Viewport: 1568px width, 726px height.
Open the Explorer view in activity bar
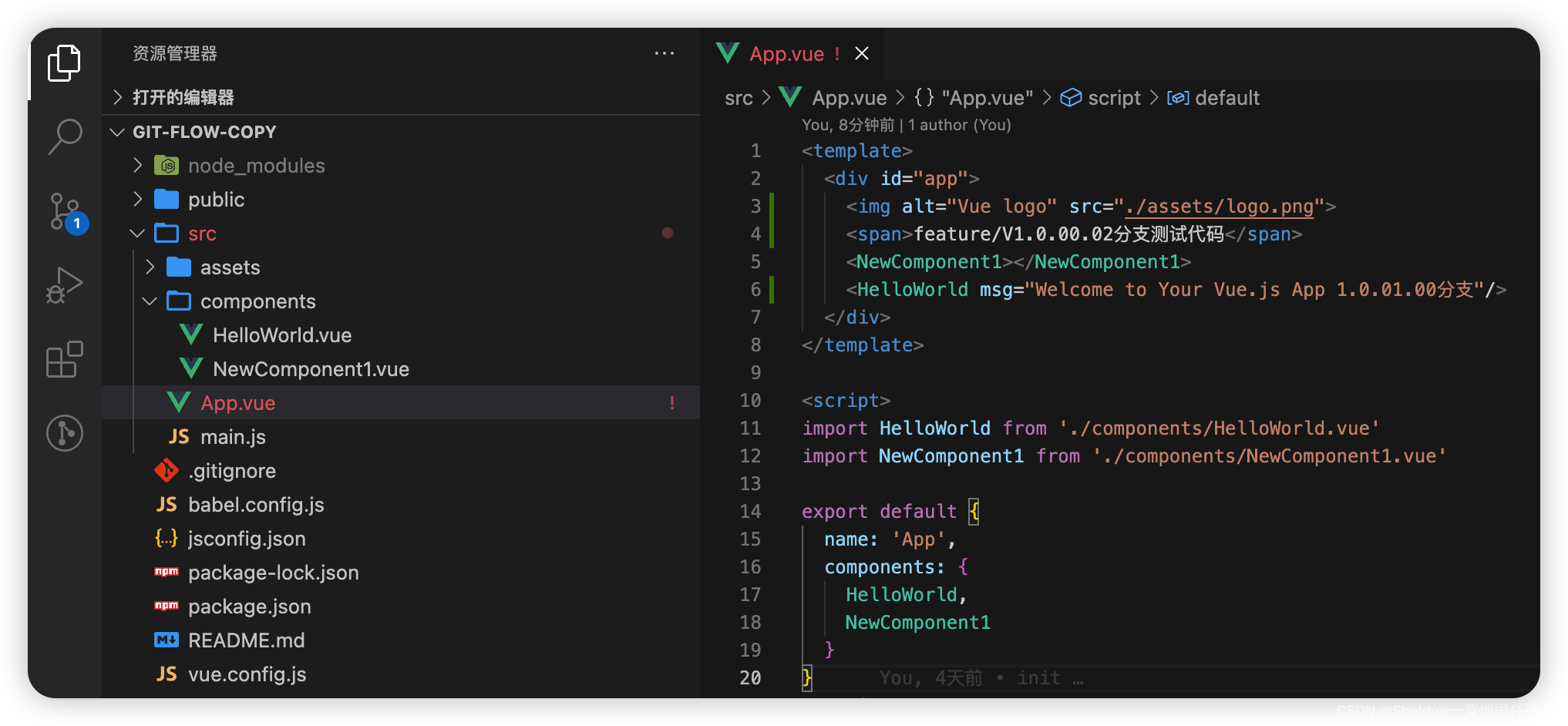point(64,63)
